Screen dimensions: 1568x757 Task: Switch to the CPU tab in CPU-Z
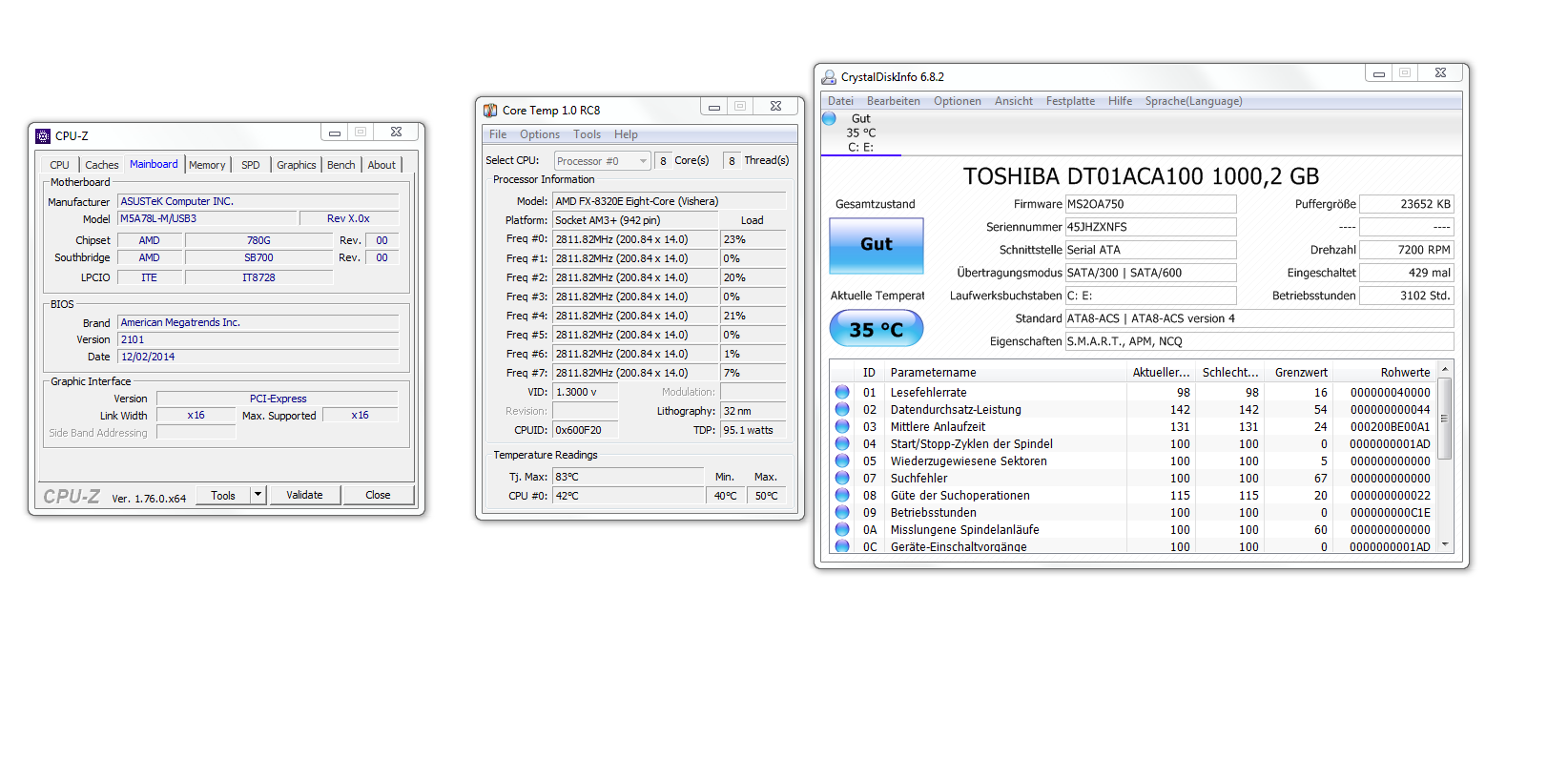pos(59,165)
